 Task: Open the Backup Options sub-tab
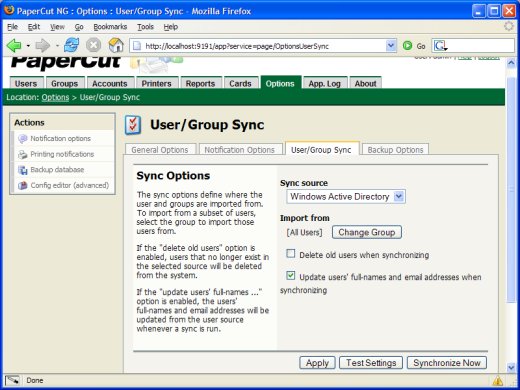tap(395, 150)
